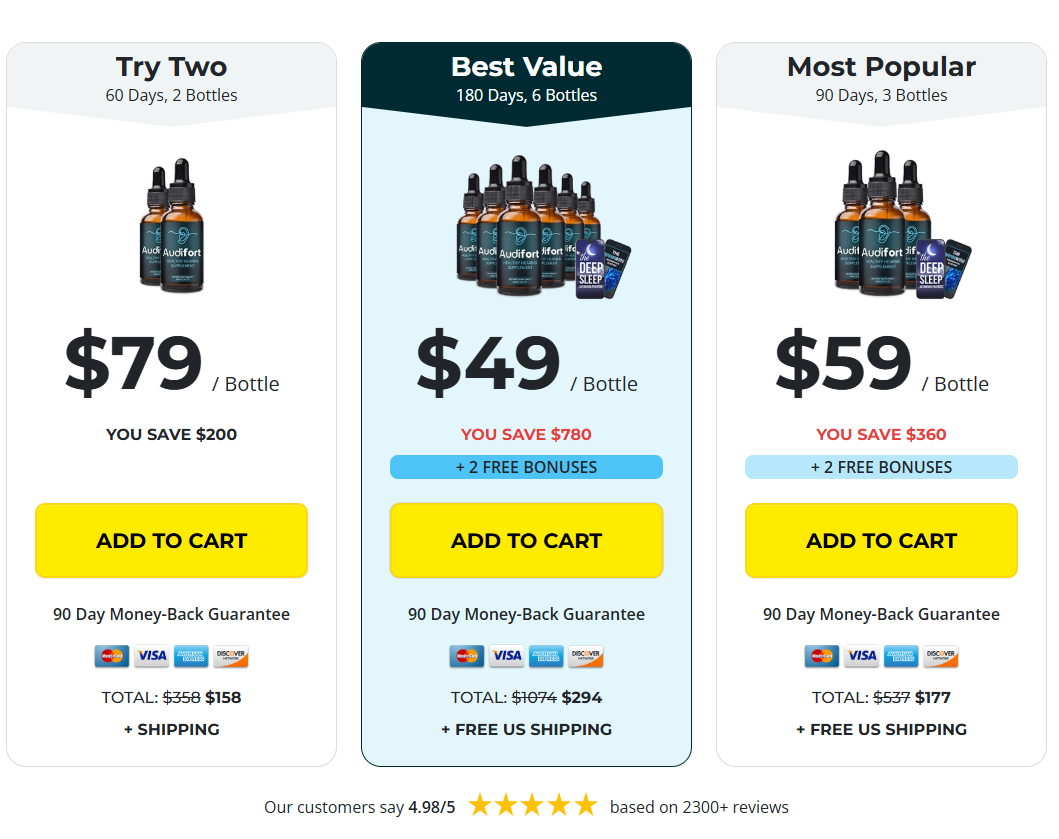The height and width of the screenshot is (839, 1059).
Task: Select the Most Popular header
Action: [x=881, y=79]
